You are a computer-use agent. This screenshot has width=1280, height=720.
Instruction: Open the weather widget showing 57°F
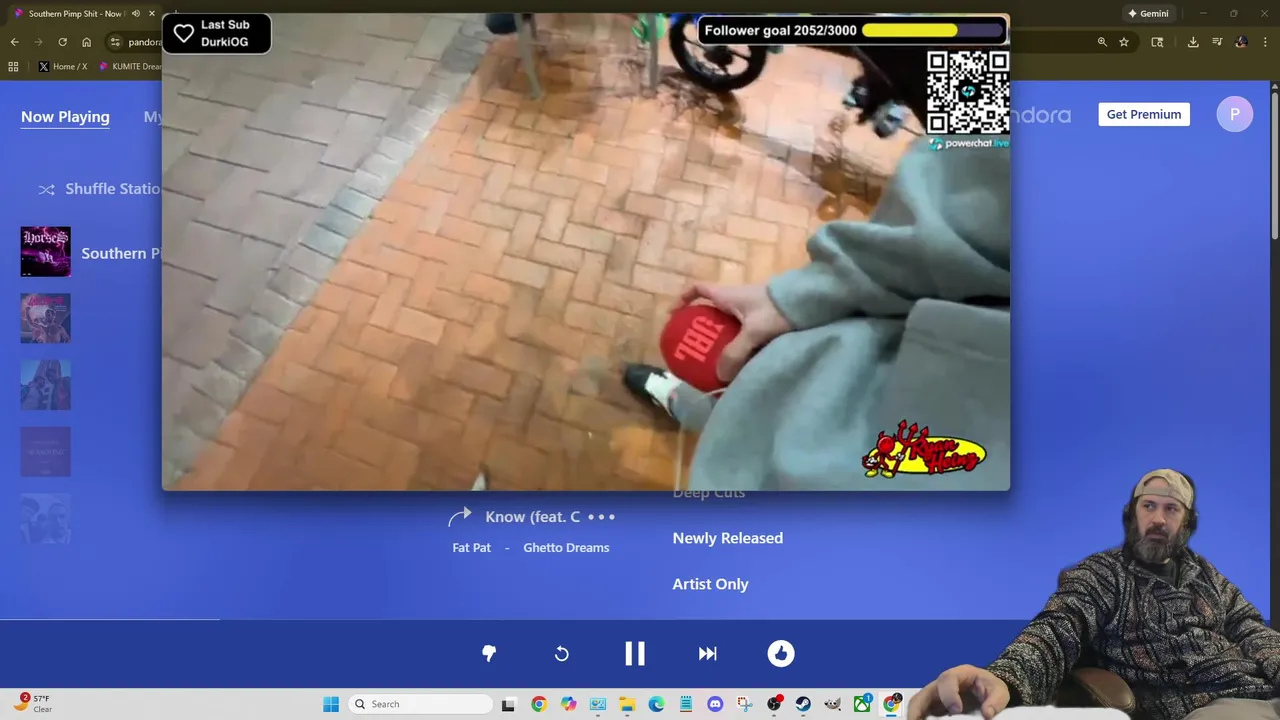33,704
